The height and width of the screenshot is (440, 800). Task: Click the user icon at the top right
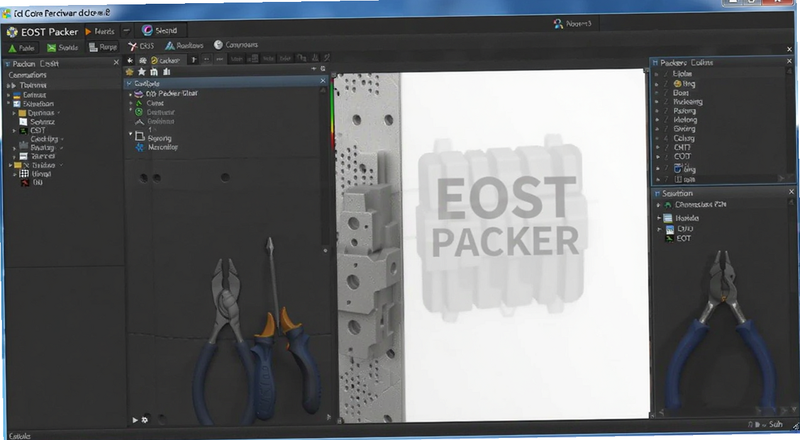(x=558, y=24)
